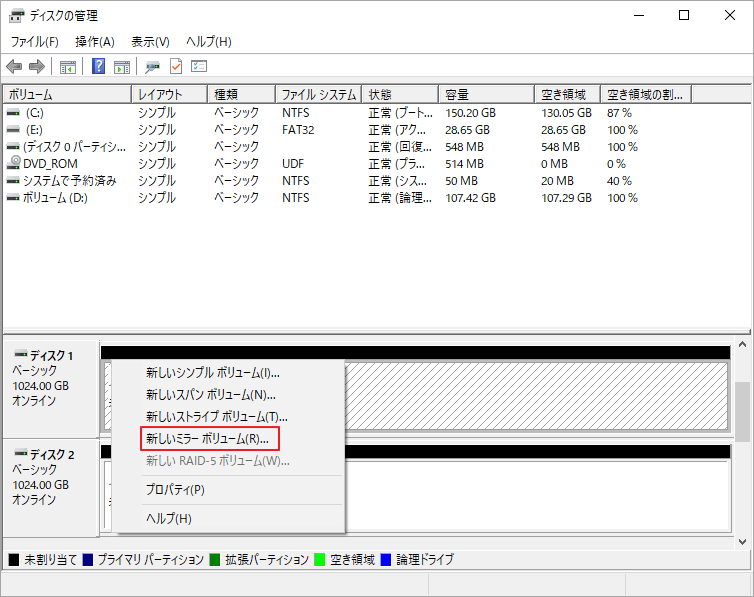The image size is (754, 597).
Task: Click the rescan disks toolbar icon
Action: 152,66
